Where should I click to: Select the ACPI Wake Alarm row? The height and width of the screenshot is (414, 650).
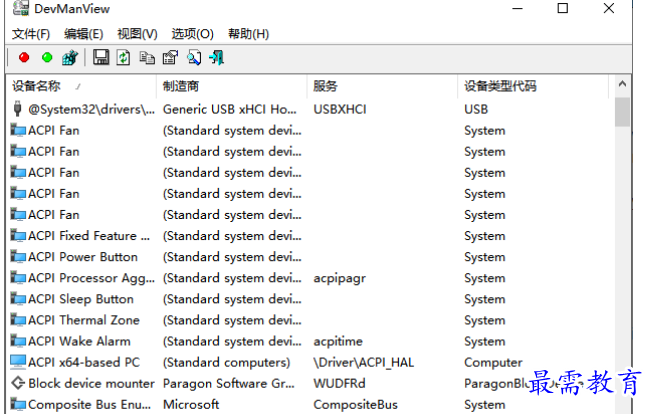(310, 341)
